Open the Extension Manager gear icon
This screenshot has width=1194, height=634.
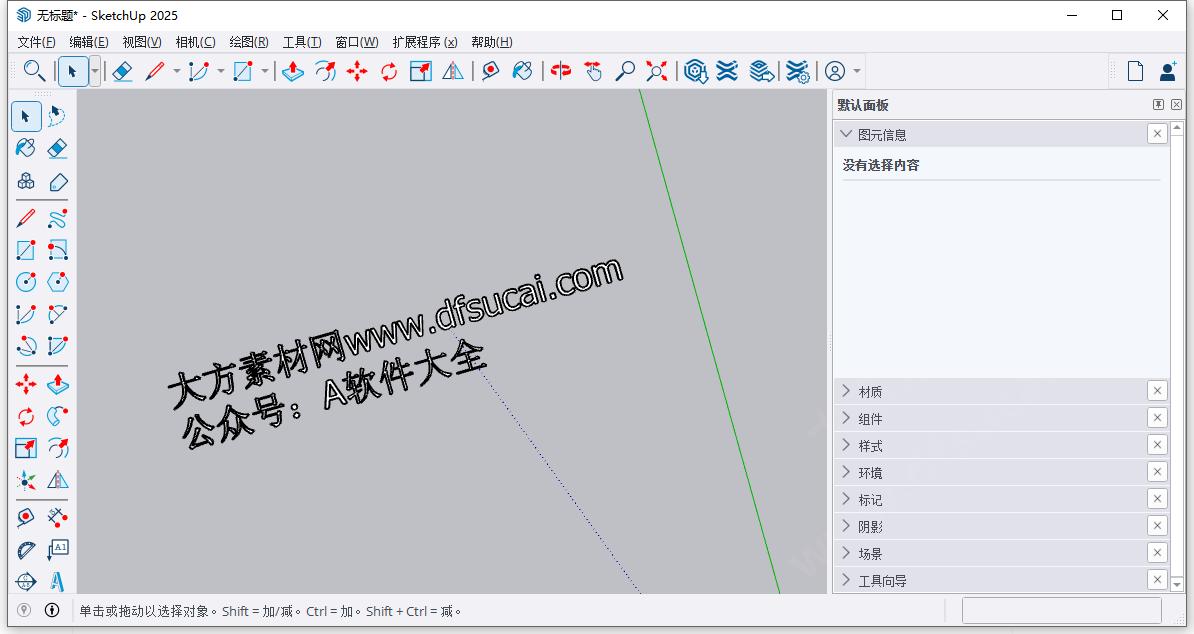pos(797,72)
